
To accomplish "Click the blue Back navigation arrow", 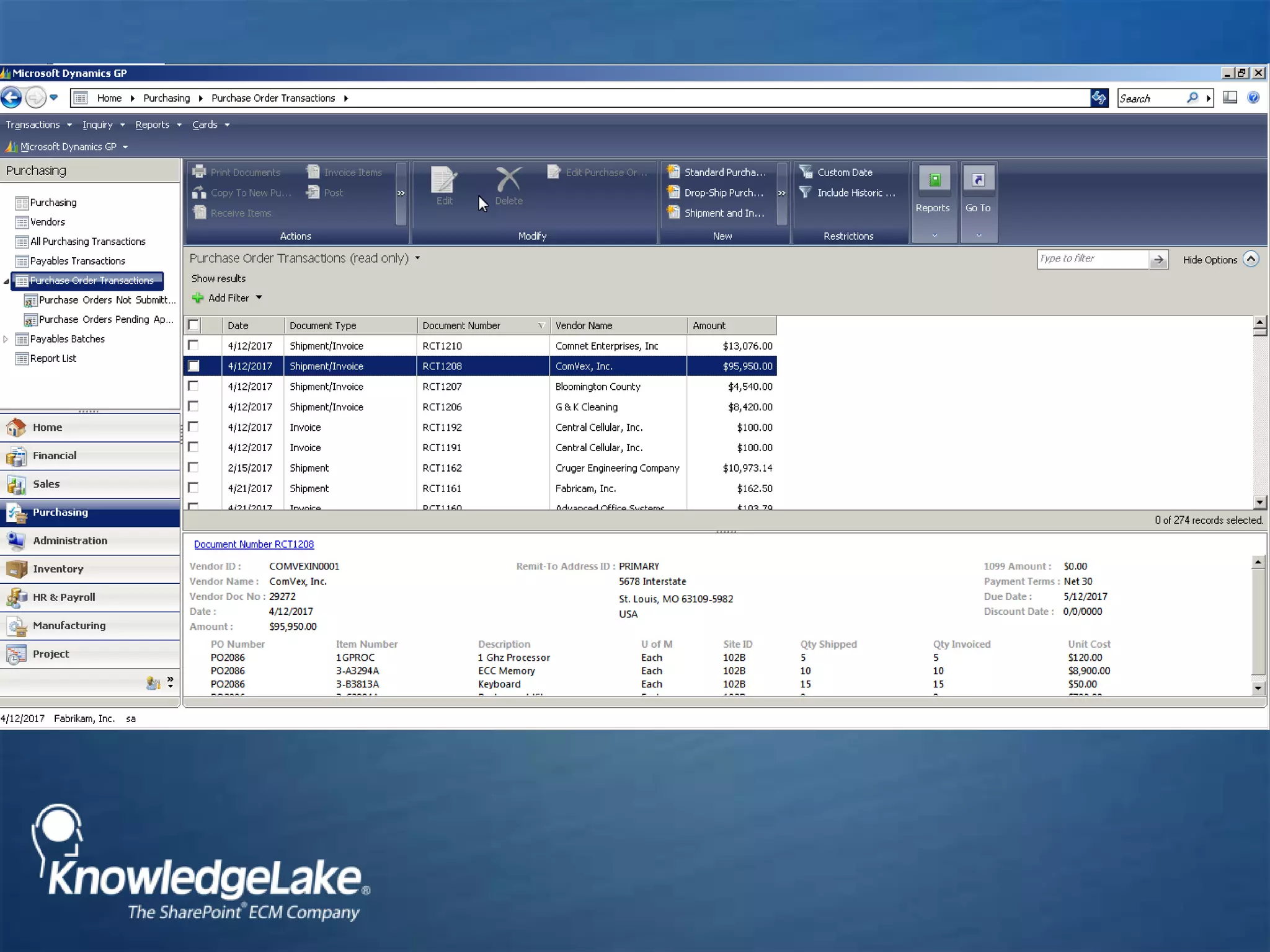I will point(12,97).
